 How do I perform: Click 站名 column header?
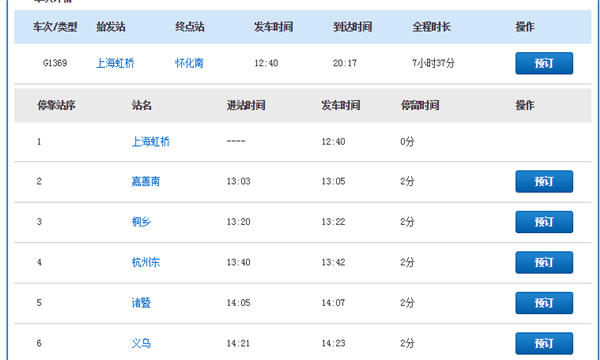pyautogui.click(x=142, y=106)
